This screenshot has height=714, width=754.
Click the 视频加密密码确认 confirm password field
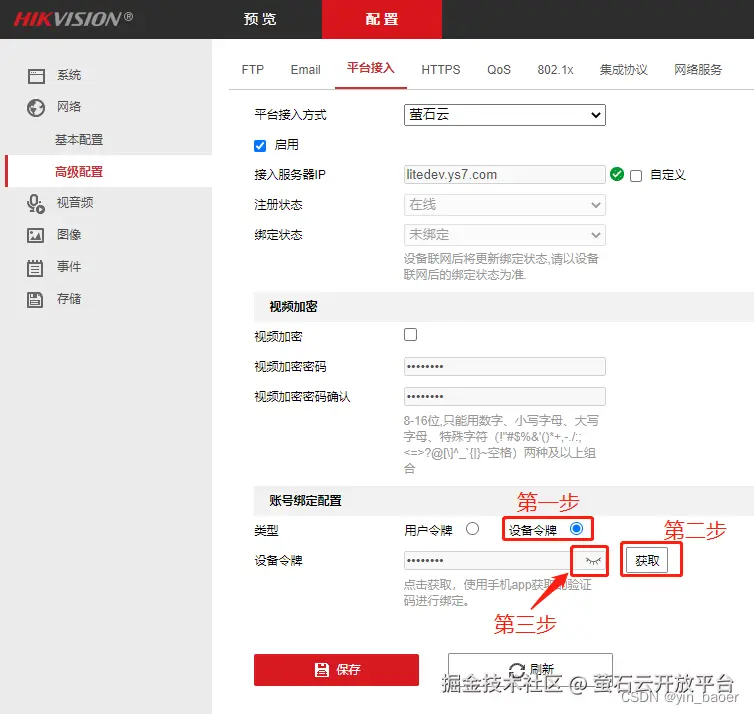(x=504, y=396)
